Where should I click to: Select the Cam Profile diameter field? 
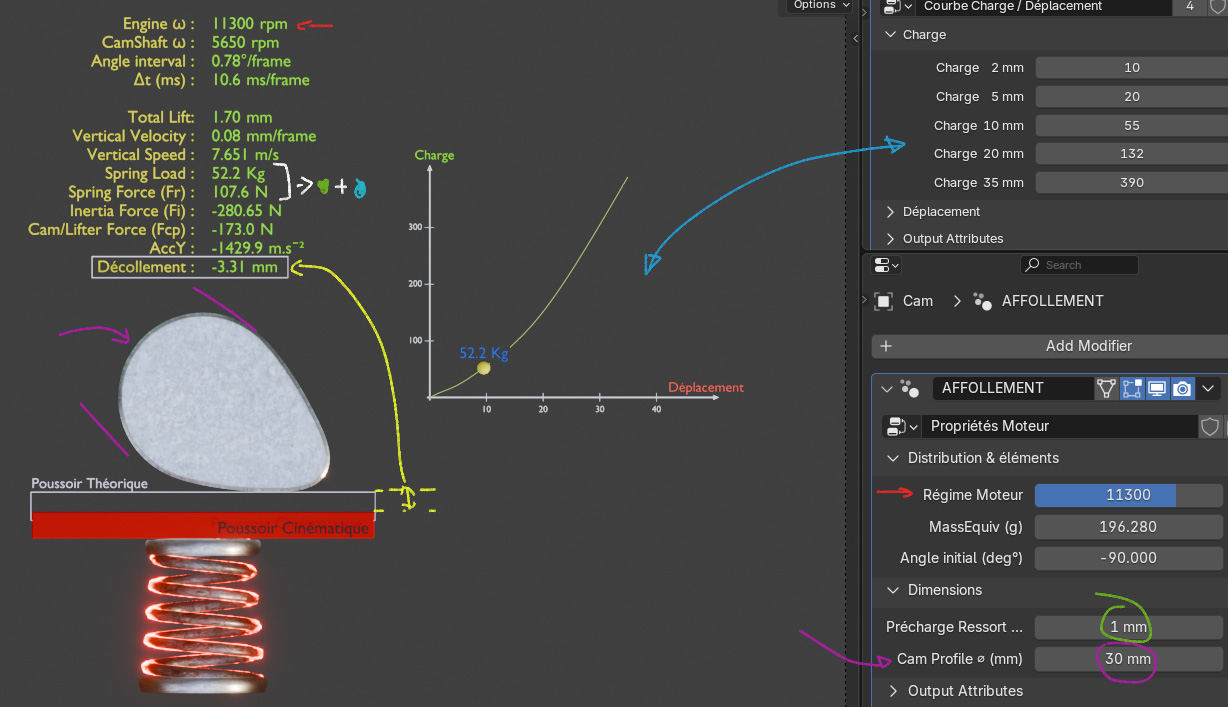tap(1128, 659)
